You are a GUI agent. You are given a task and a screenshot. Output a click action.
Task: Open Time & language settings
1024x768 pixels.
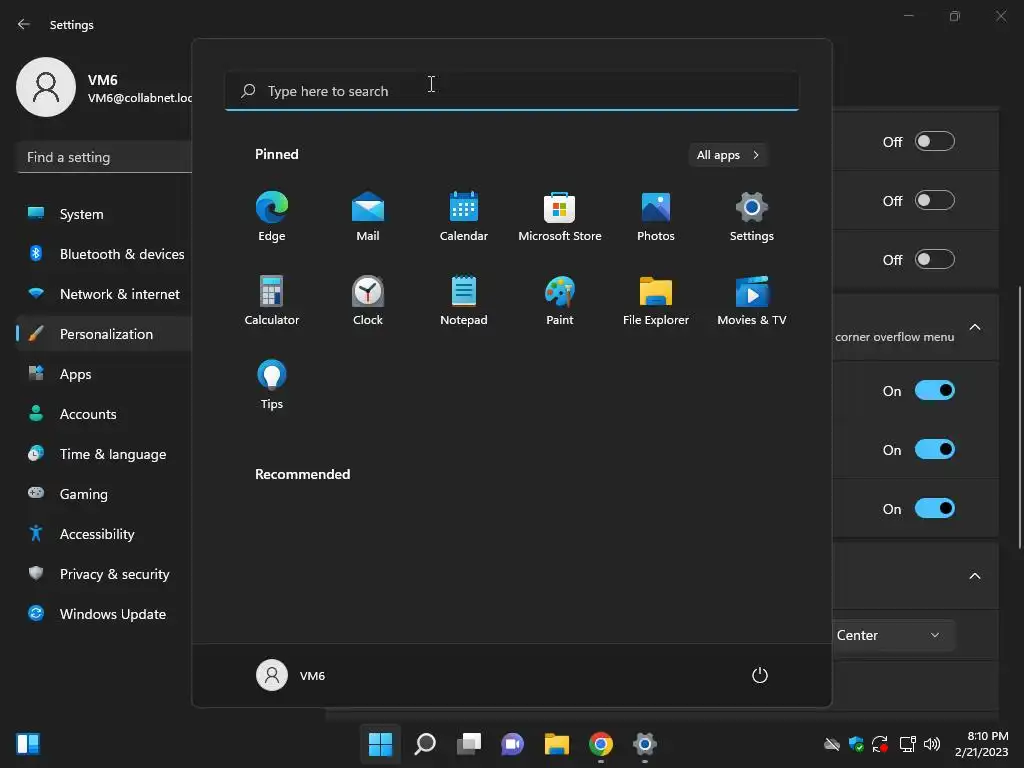[104, 454]
